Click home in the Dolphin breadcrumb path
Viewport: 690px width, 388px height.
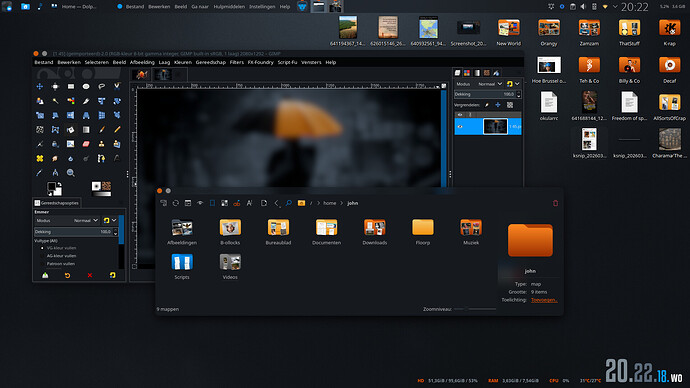tap(330, 203)
